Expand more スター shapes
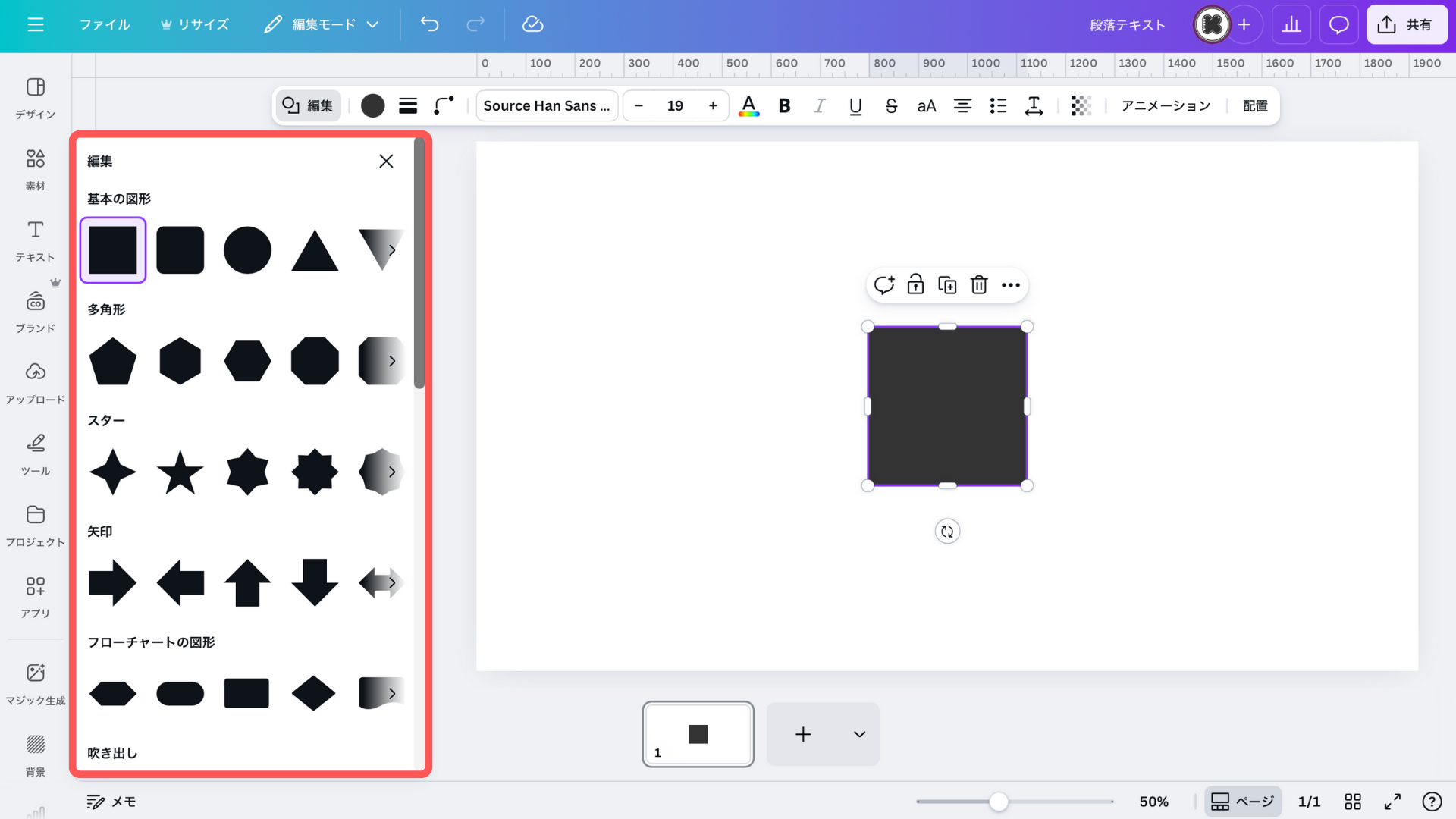Screen dimensions: 1456x819 pos(391,472)
